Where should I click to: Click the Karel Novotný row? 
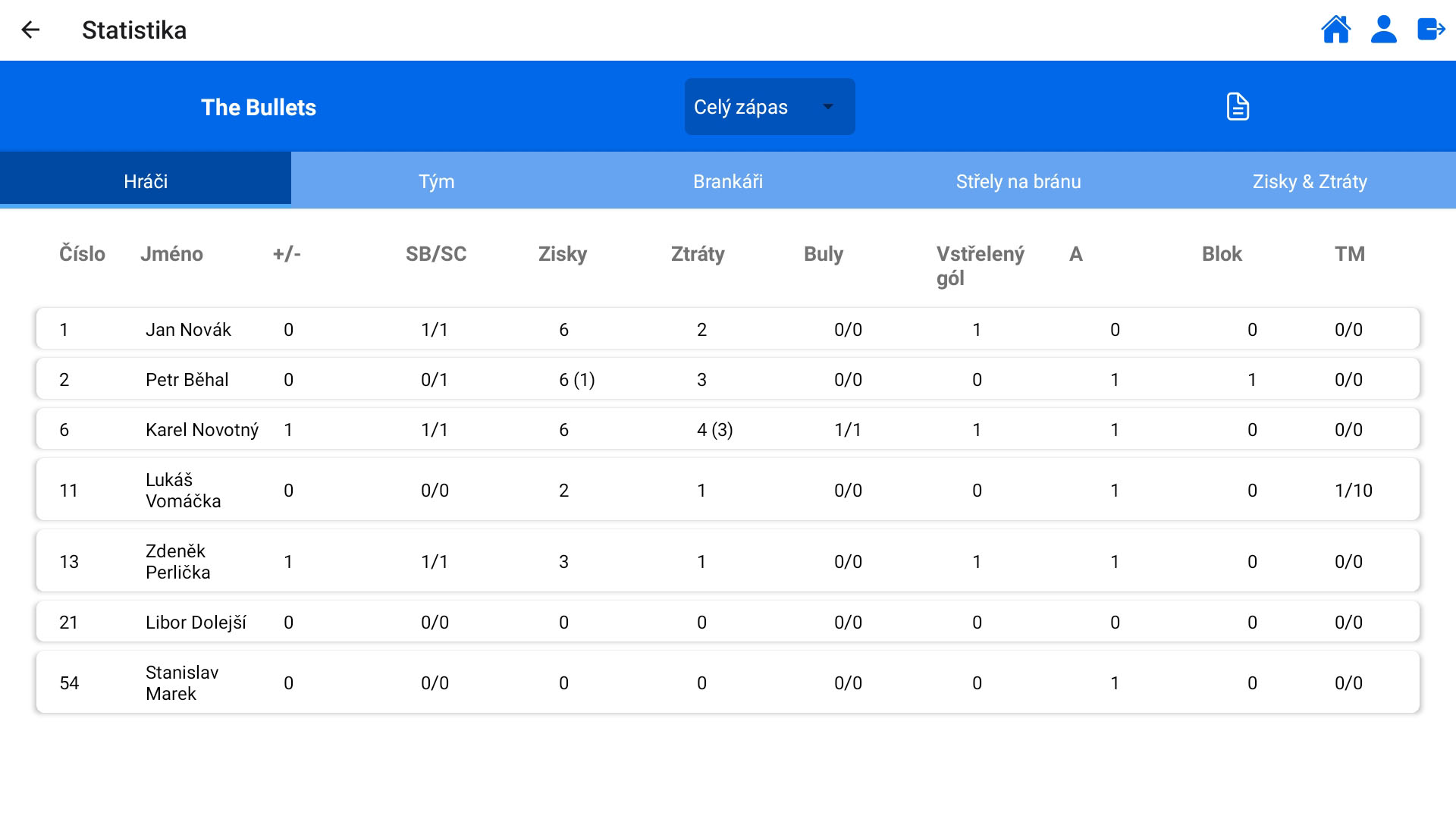coord(727,429)
